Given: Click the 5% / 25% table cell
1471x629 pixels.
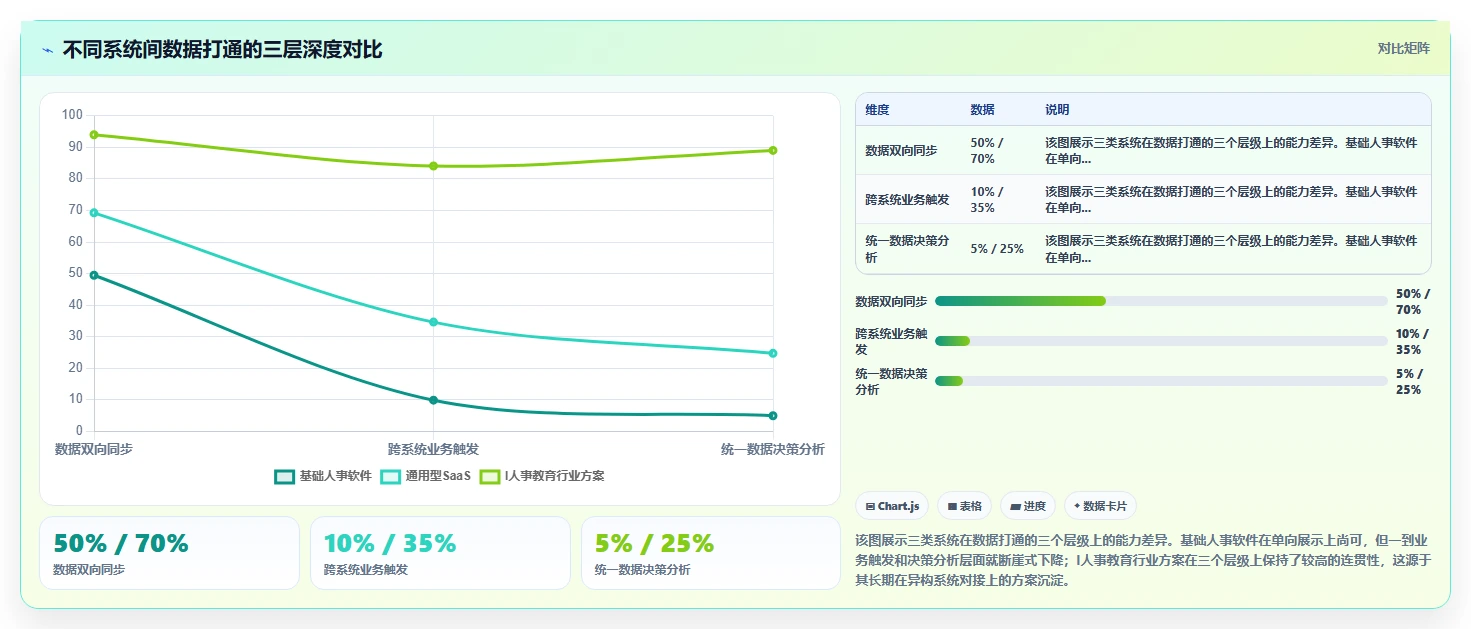Looking at the screenshot, I should [x=997, y=249].
